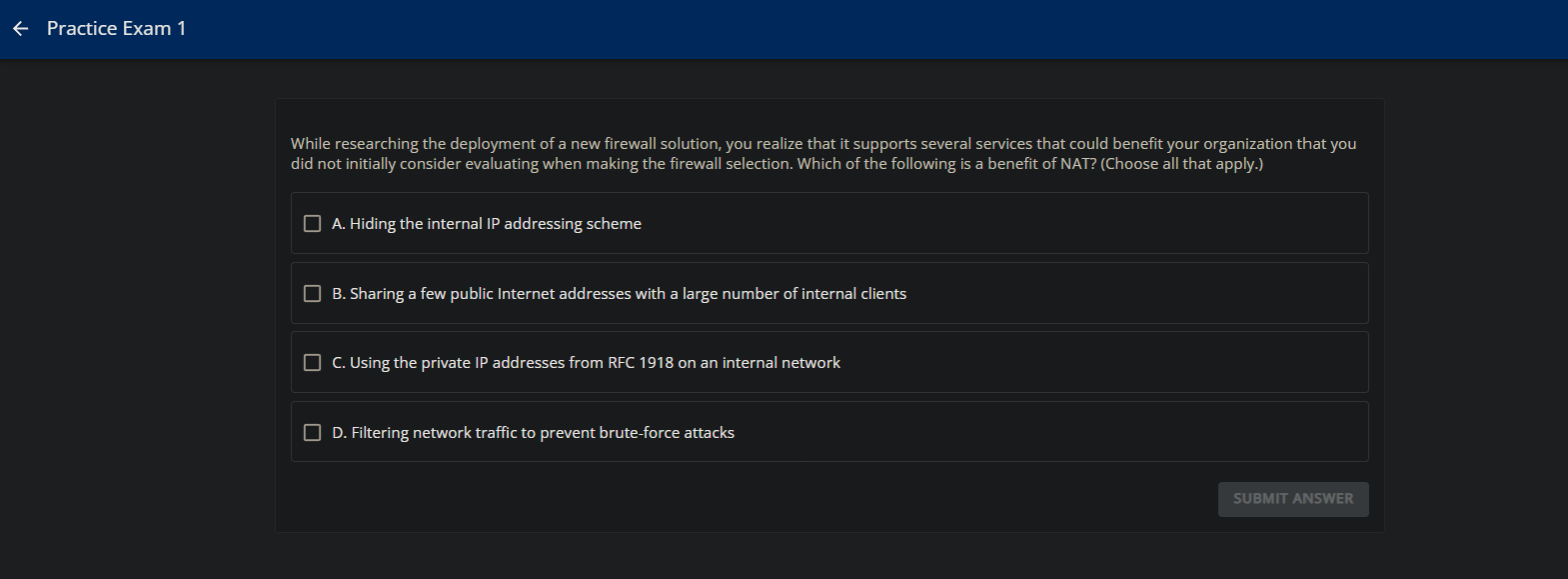Click the question paragraph about the firewall solution
Screen dimensions: 1568x579
click(x=823, y=154)
